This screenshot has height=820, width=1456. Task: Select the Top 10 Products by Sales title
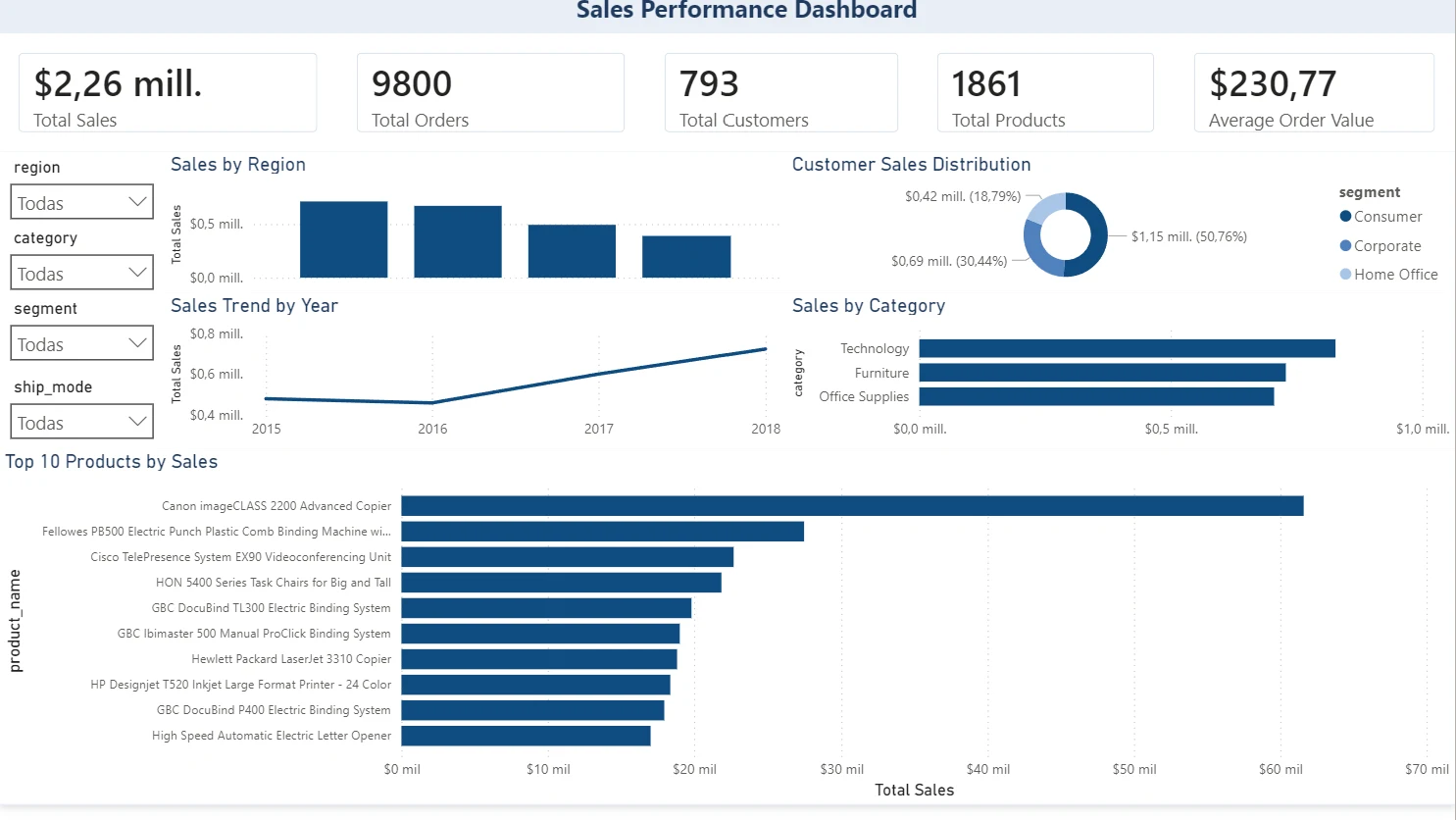click(112, 462)
